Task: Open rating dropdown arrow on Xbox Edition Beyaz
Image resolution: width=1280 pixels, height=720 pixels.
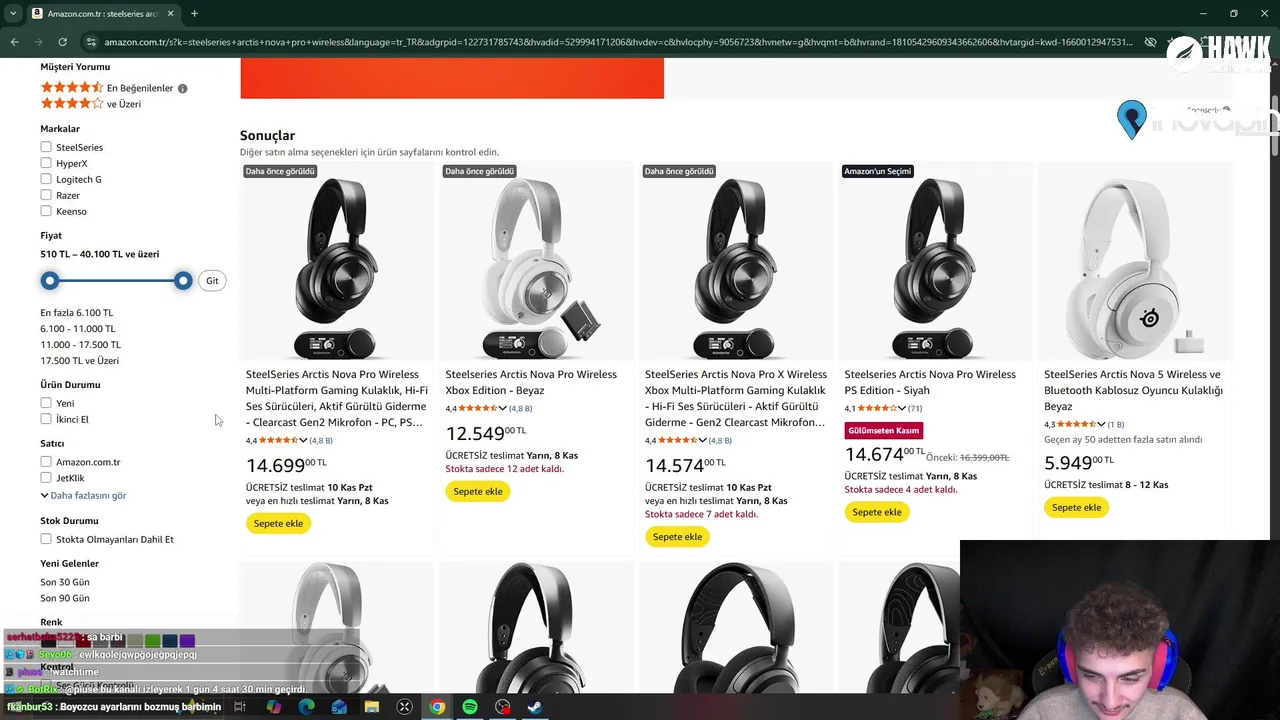Action: click(503, 408)
